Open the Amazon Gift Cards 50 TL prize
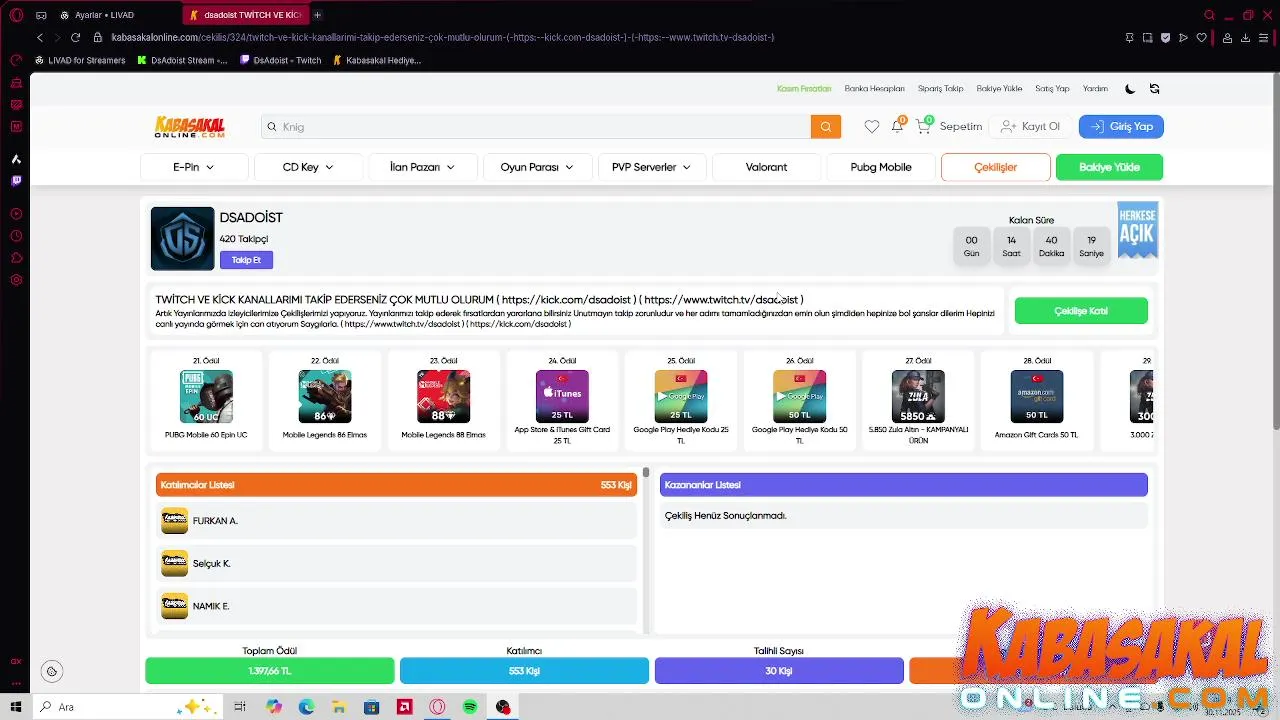This screenshot has height=720, width=1280. pos(1037,400)
